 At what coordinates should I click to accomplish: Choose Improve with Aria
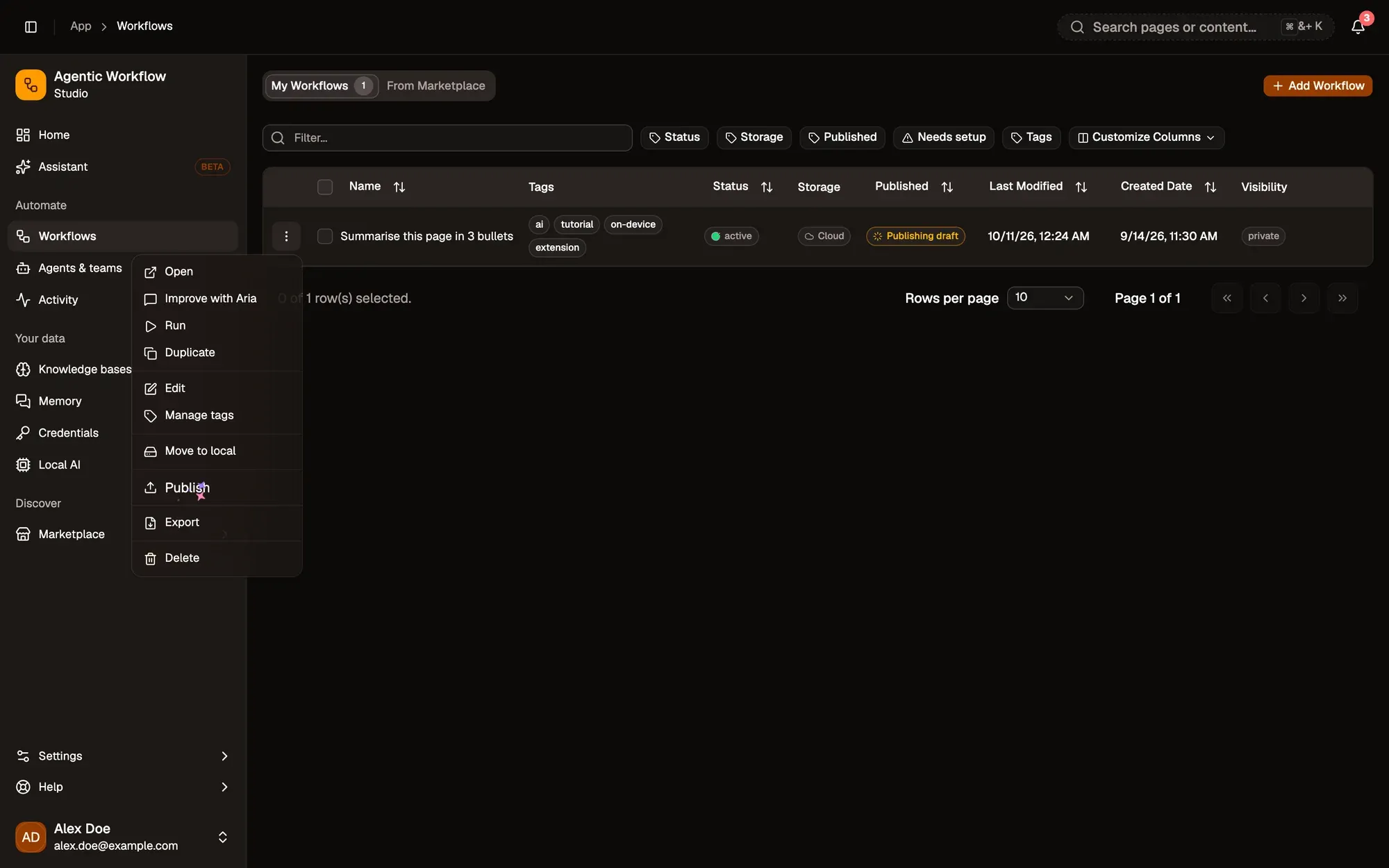coord(217,299)
